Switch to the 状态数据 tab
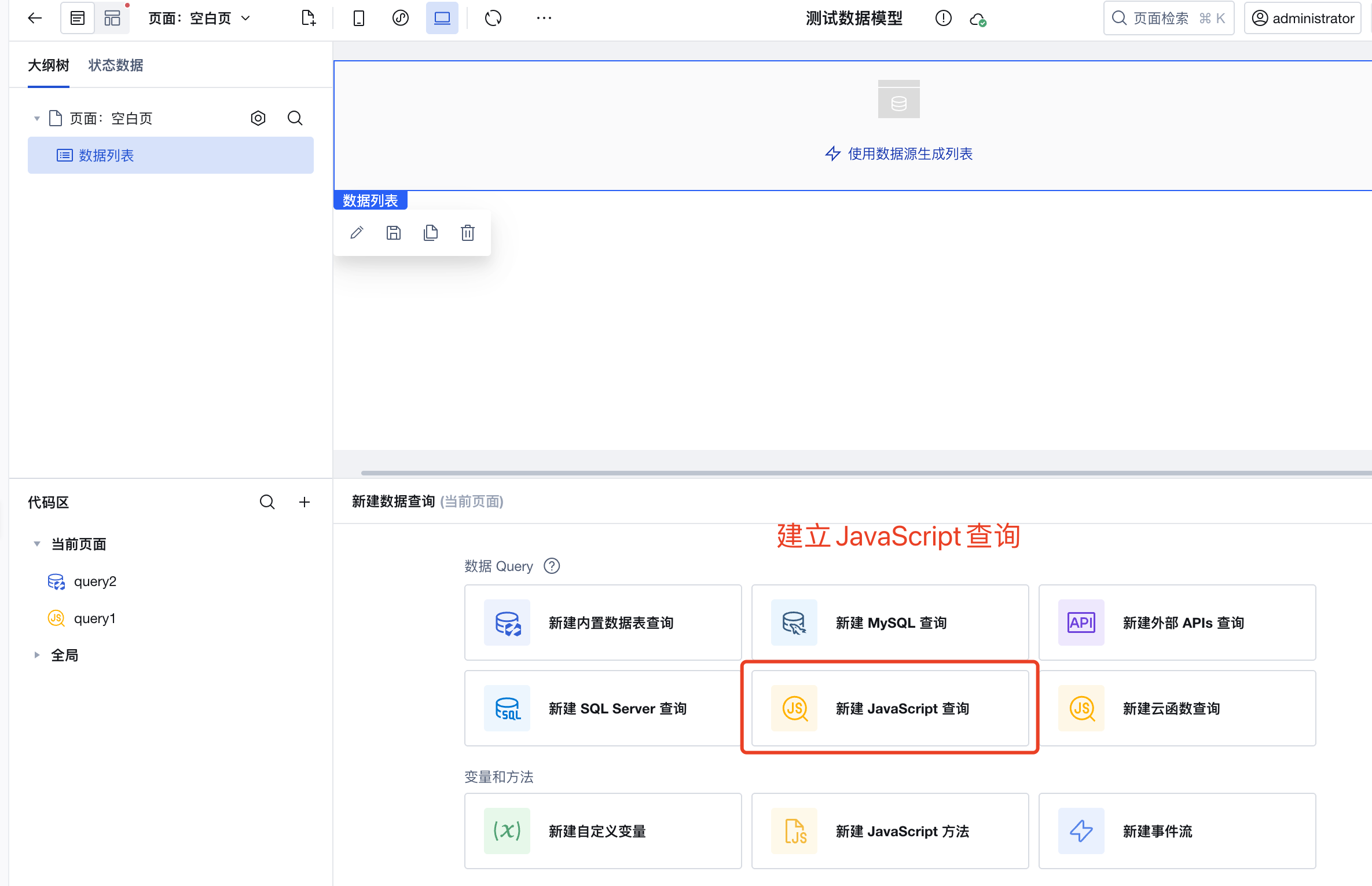 coord(116,65)
